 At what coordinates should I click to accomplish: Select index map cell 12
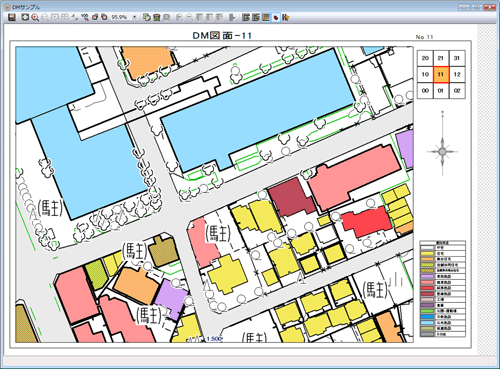(x=457, y=74)
